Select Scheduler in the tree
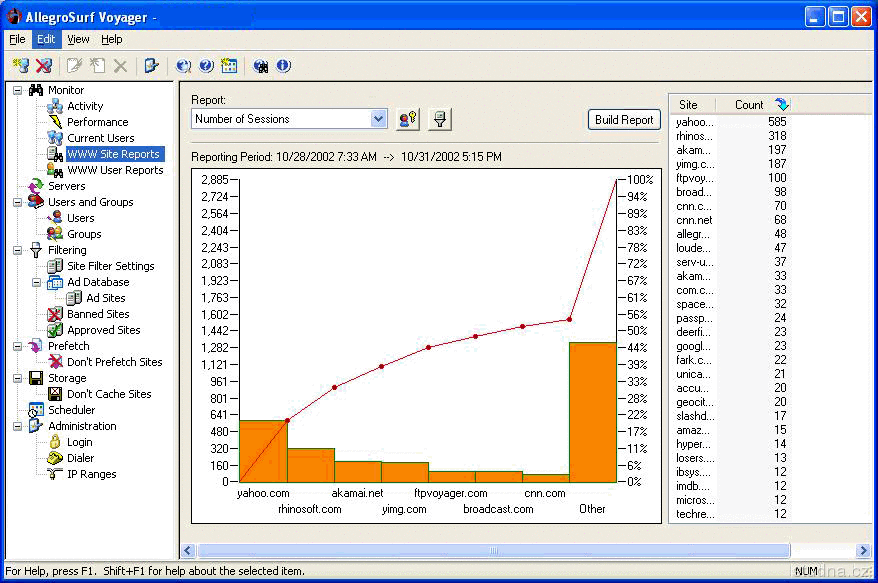 pyautogui.click(x=72, y=410)
